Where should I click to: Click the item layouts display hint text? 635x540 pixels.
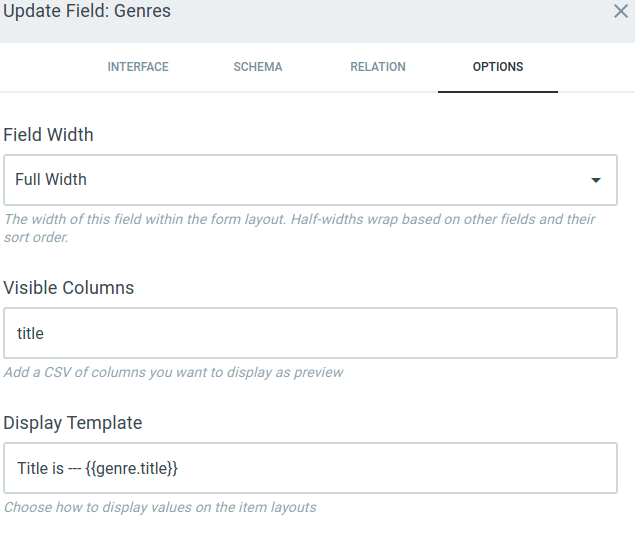[160, 507]
